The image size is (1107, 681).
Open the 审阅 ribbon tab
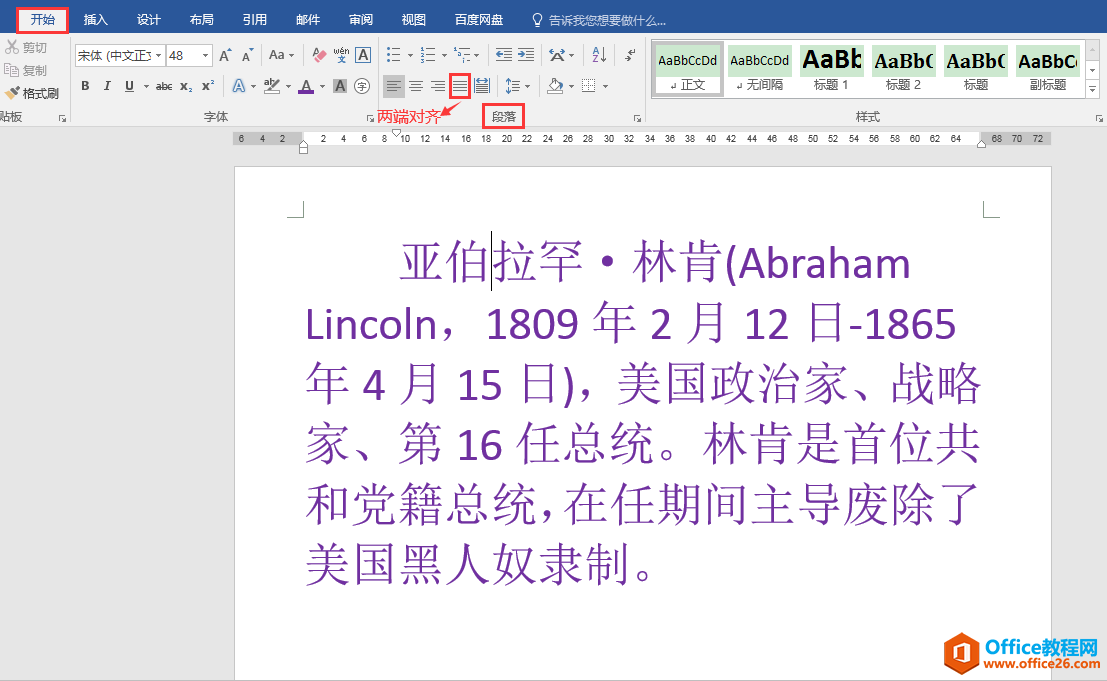tap(361, 20)
